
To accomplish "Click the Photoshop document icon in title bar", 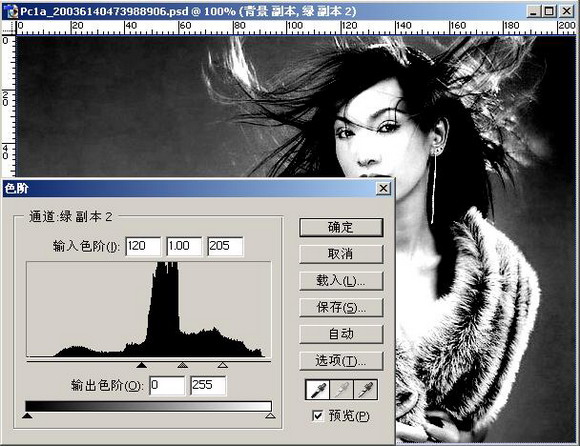I will (x=12, y=11).
